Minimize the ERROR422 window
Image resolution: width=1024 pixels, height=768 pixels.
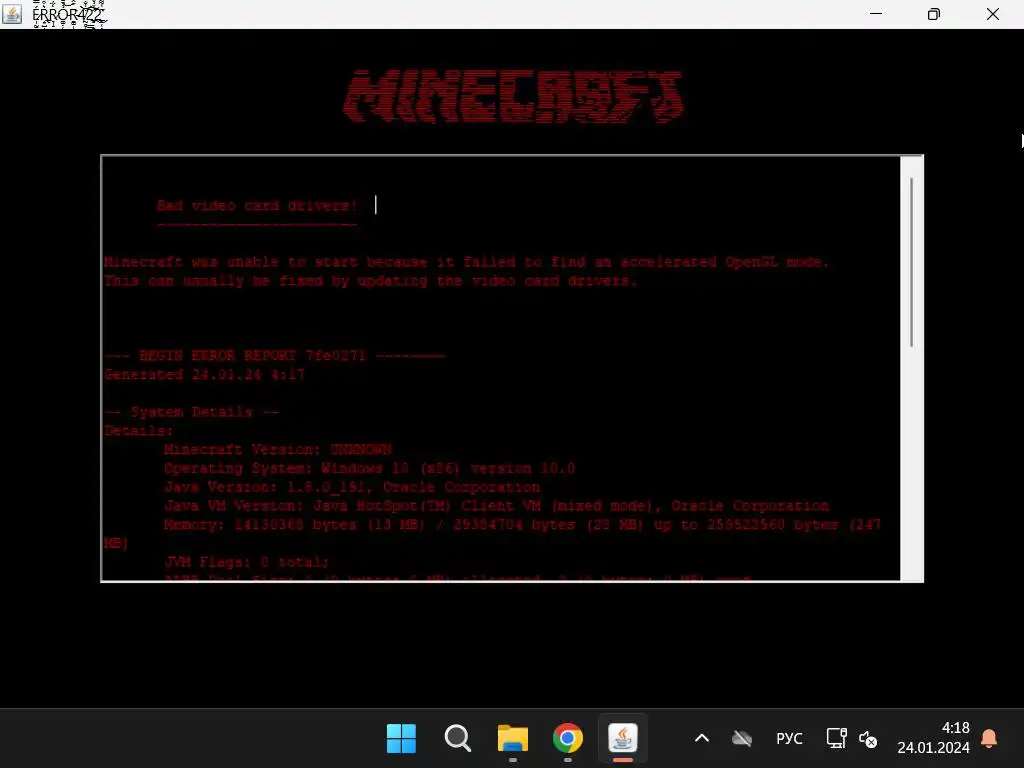pyautogui.click(x=876, y=14)
